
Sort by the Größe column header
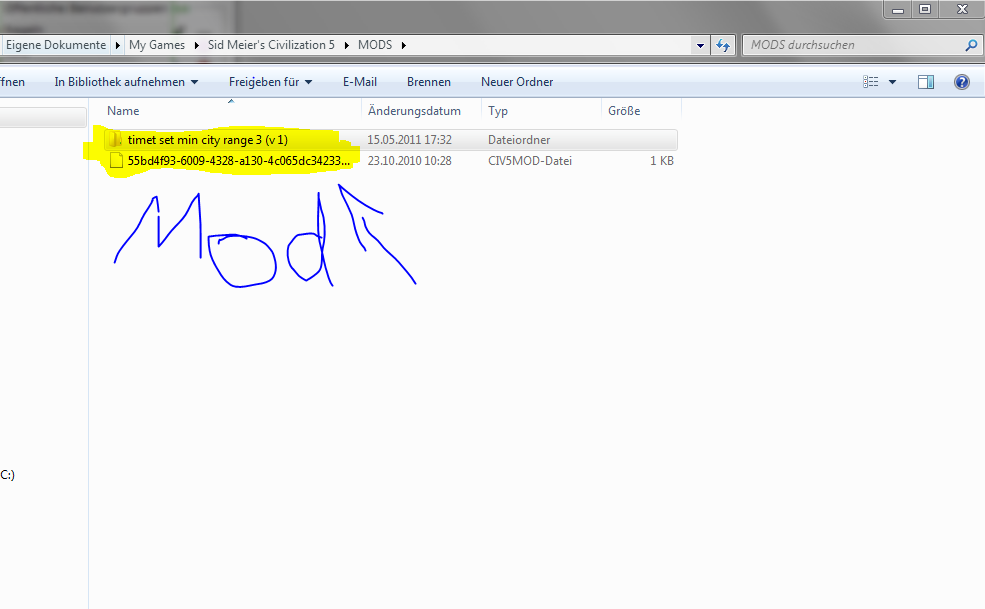(x=623, y=111)
